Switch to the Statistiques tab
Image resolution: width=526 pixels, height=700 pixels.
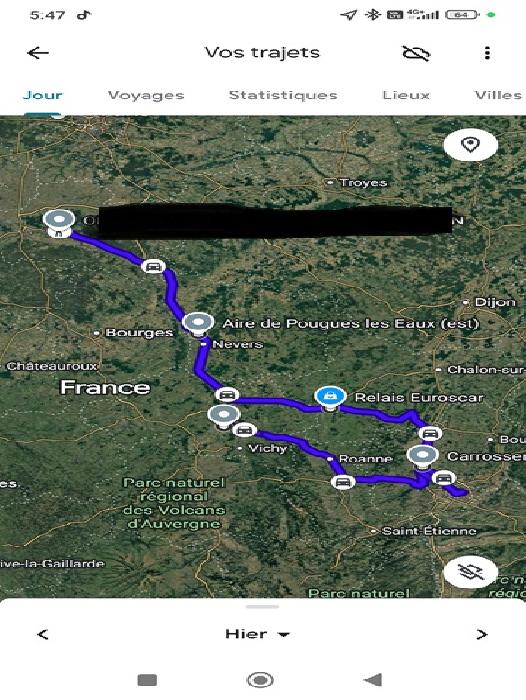283,95
